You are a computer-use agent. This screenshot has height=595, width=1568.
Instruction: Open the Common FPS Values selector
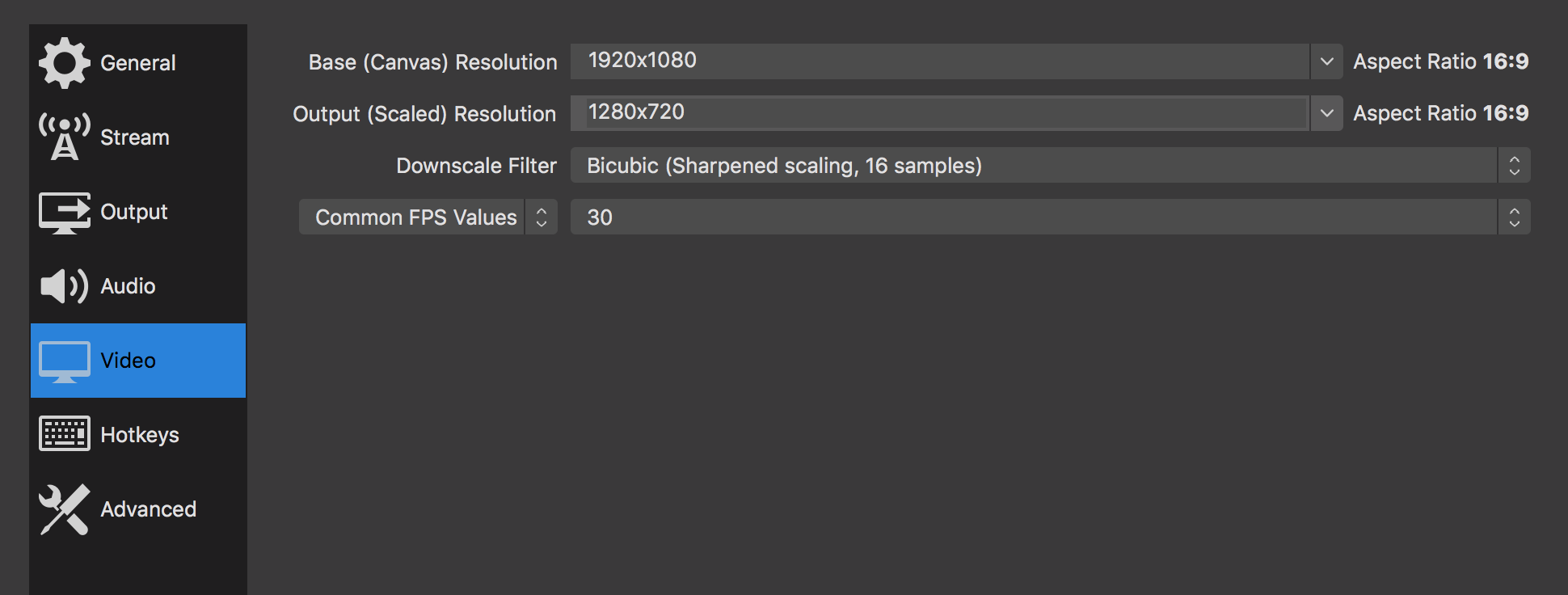[428, 217]
